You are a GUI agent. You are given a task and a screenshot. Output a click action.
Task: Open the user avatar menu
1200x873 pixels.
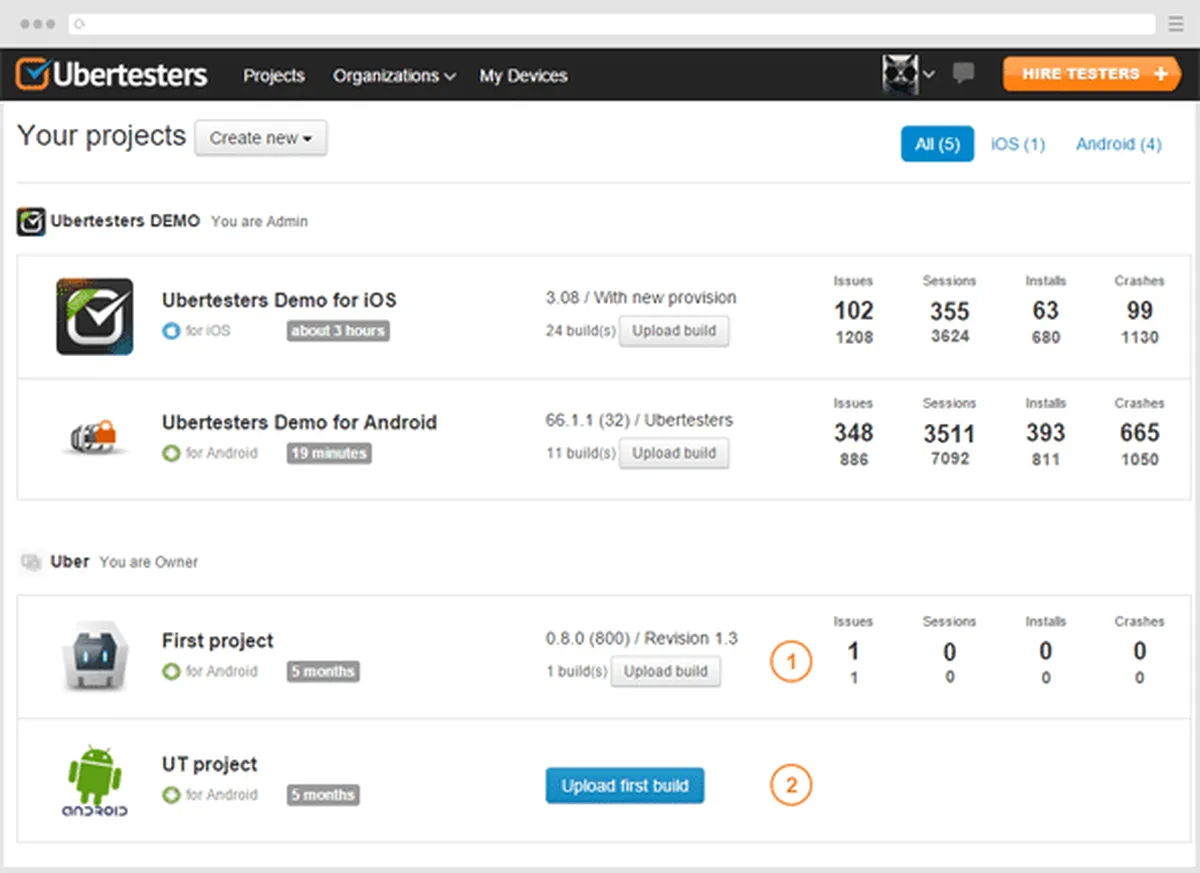pyautogui.click(x=908, y=74)
